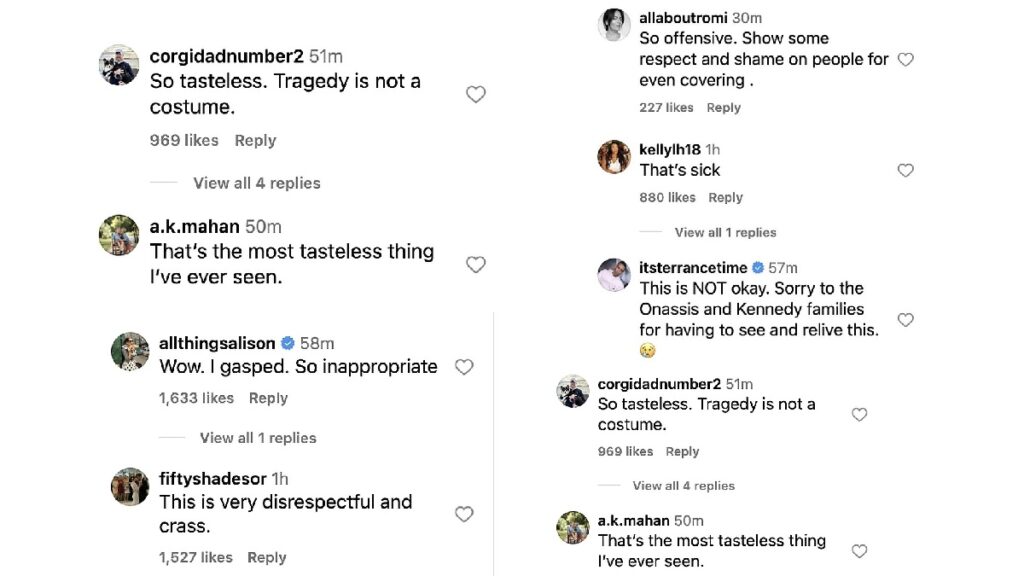Toggle like on itsterrancetime's "NOT okay" comment

[x=905, y=320]
